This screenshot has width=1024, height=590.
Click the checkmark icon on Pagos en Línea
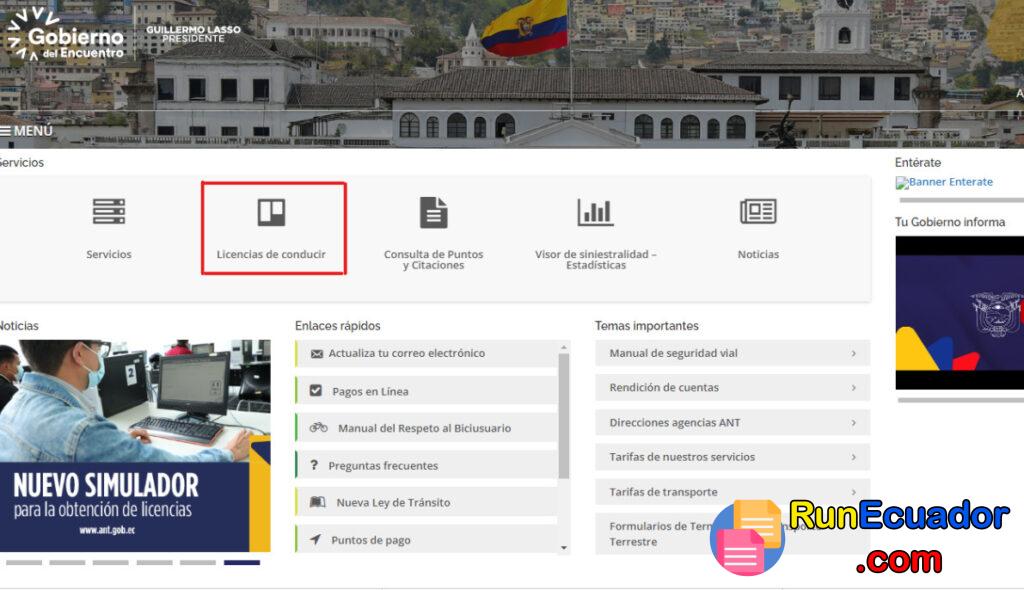click(315, 388)
